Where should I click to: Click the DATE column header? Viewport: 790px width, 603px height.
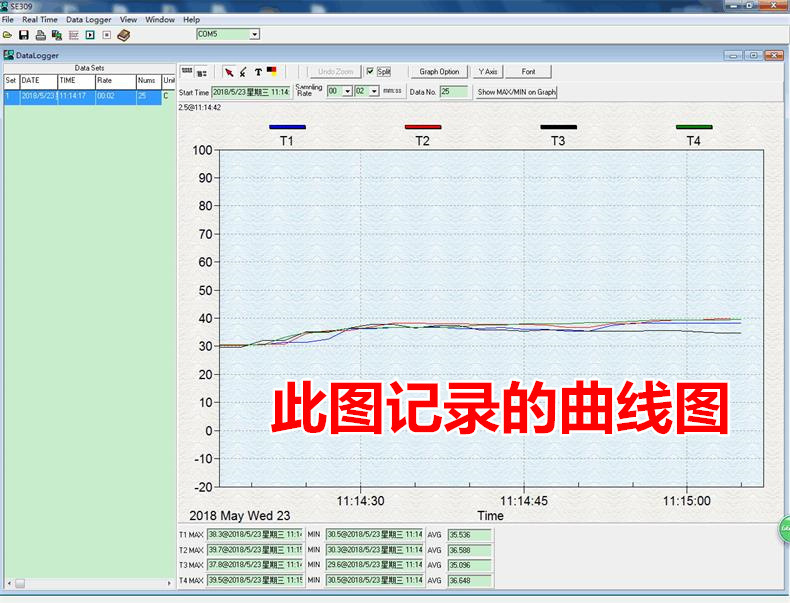pyautogui.click(x=39, y=81)
